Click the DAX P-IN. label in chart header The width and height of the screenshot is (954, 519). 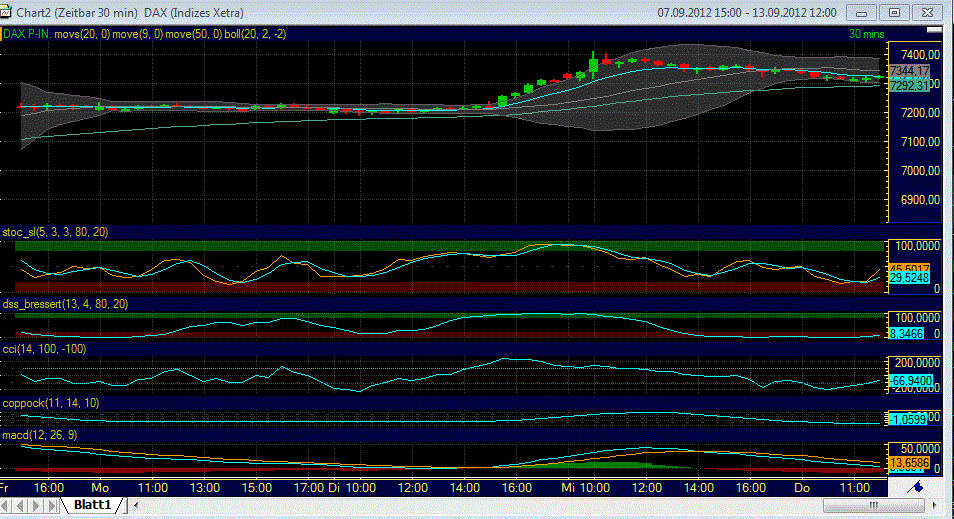[x=27, y=34]
